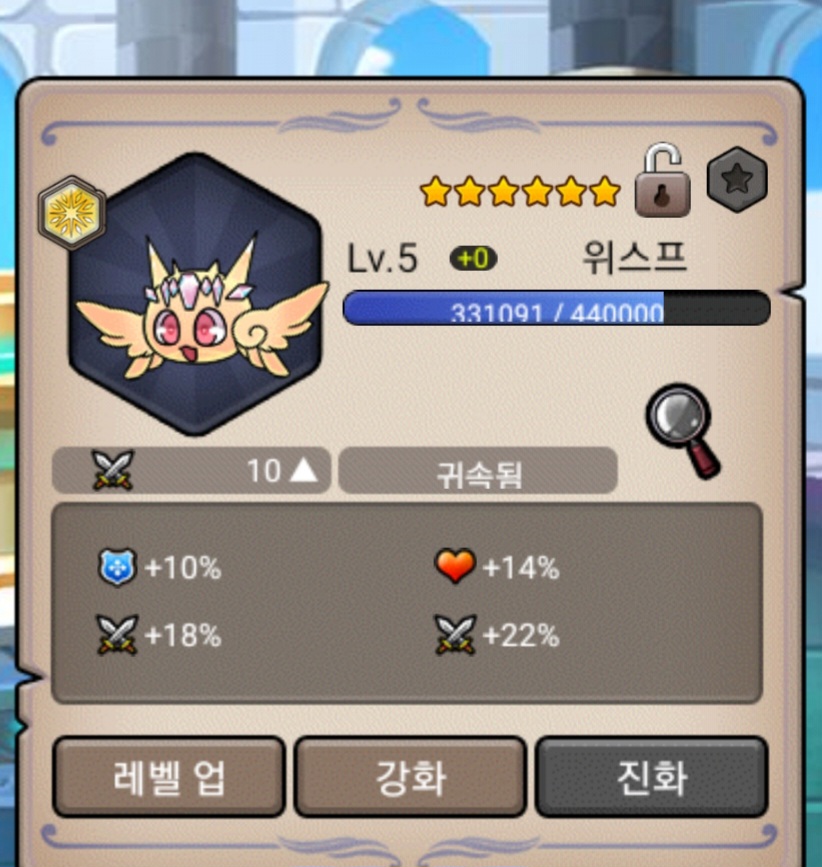Open the magnifying glass detail view

click(684, 431)
